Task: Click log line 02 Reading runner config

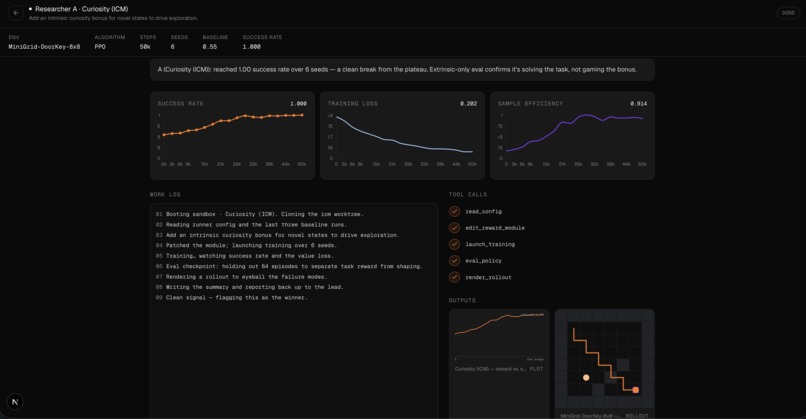Action: tap(251, 225)
